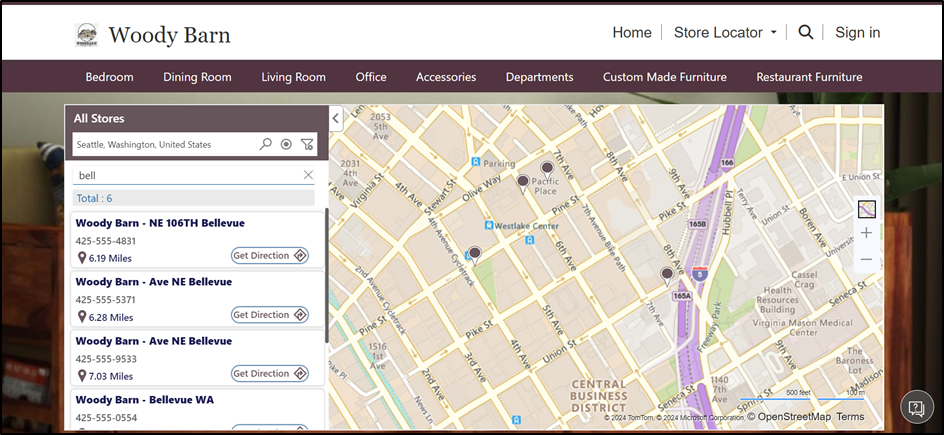Go to the Living Room category
Viewport: 944px width, 435px height.
pos(293,77)
